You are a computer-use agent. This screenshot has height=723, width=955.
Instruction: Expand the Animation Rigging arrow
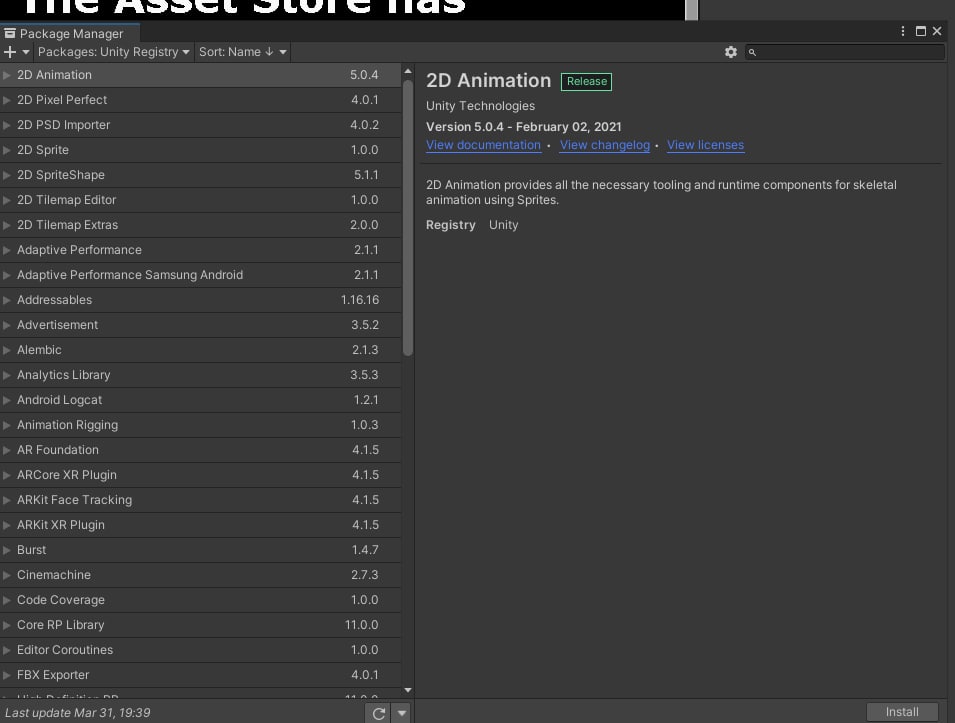[x=7, y=425]
